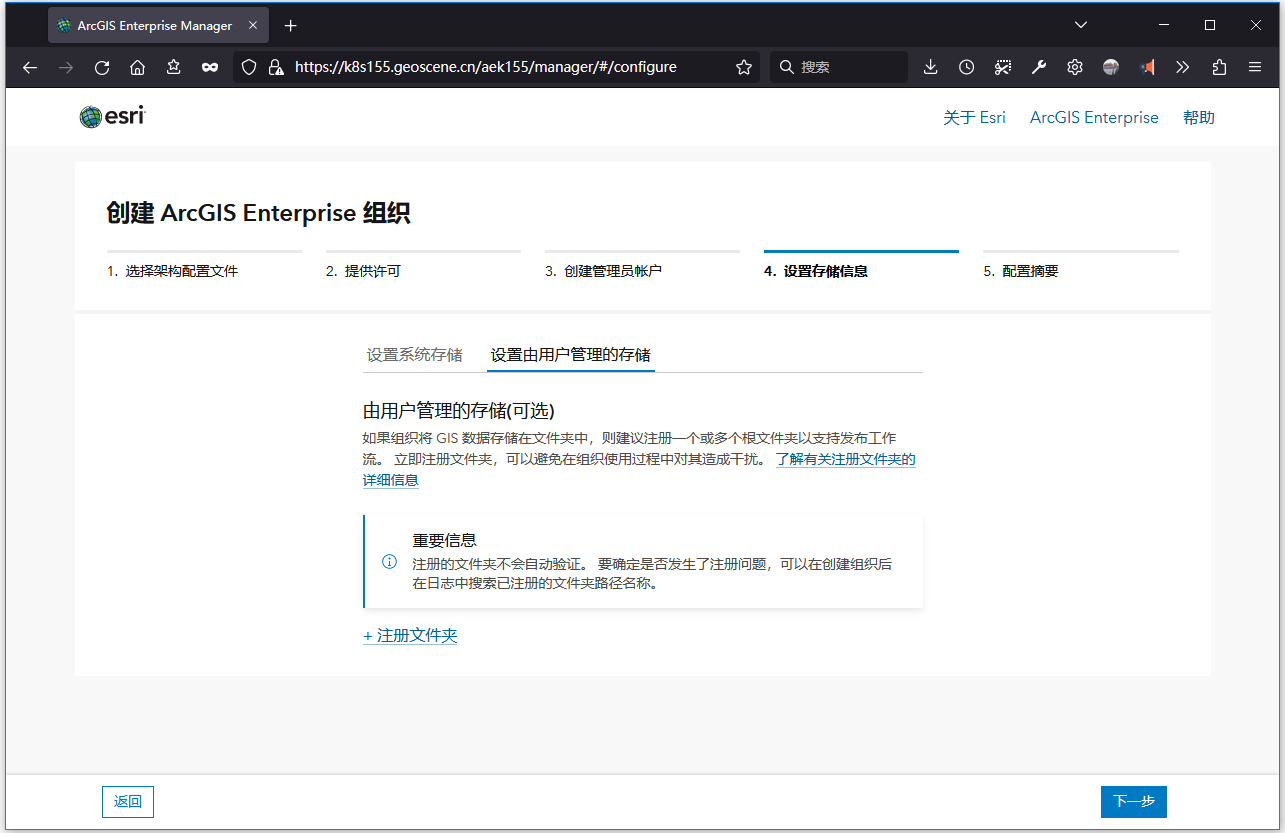Close the ArcGIS Enterprise Manager tab
The height and width of the screenshot is (833, 1285).
(x=254, y=25)
